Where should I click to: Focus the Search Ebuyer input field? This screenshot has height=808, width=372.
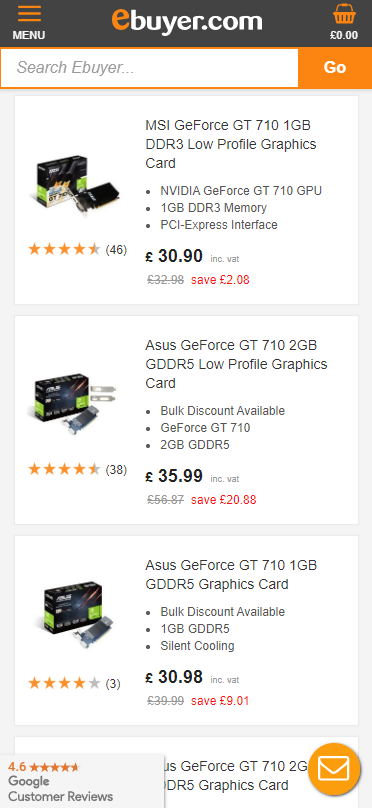click(x=149, y=68)
